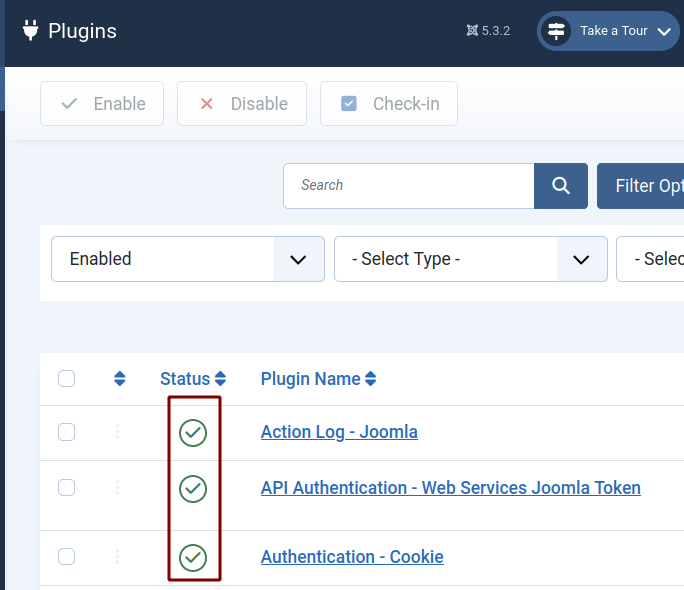The height and width of the screenshot is (590, 684).
Task: Sort the table by Status
Action: pos(193,379)
